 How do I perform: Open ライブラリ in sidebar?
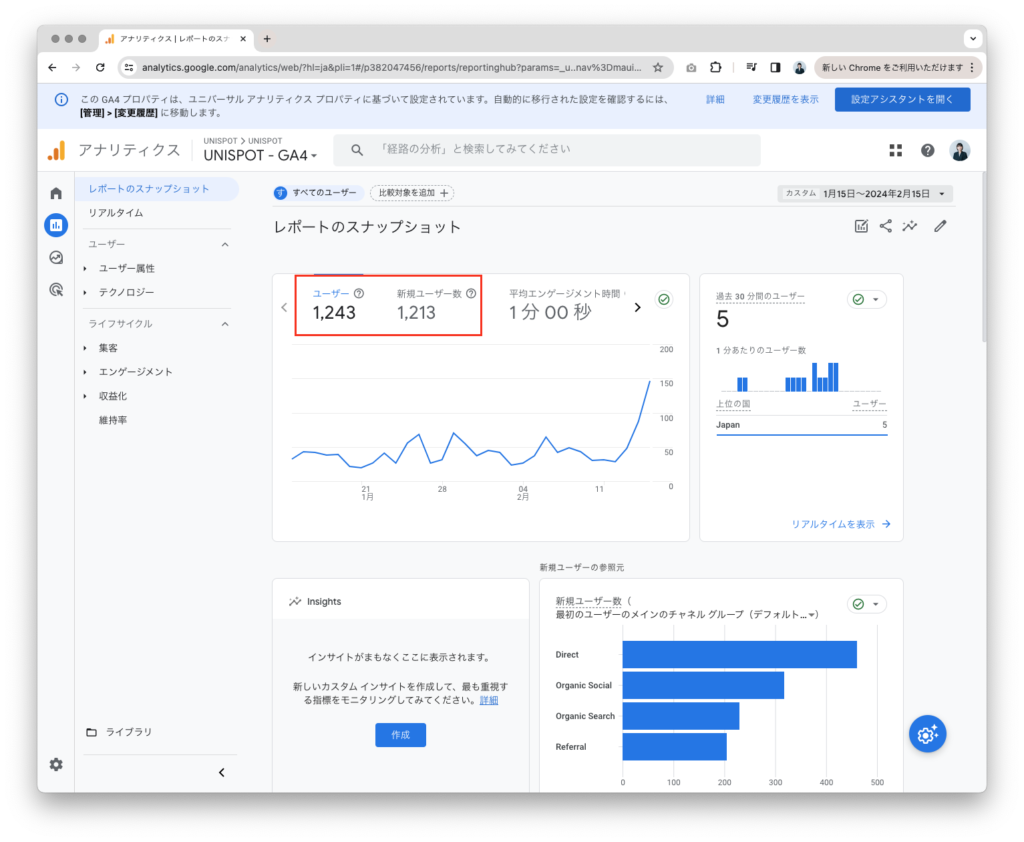point(129,732)
